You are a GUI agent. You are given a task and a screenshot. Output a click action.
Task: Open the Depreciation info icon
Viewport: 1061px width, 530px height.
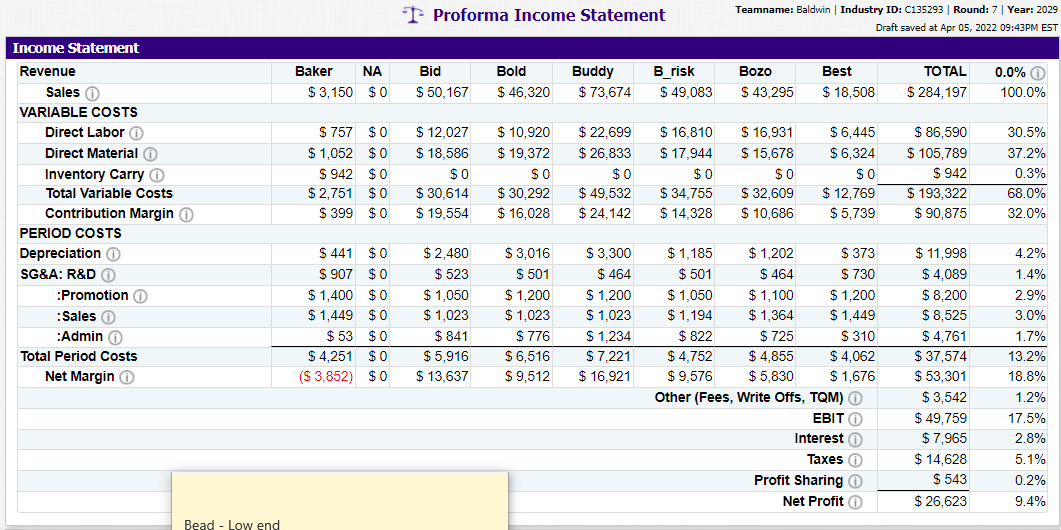coord(114,255)
